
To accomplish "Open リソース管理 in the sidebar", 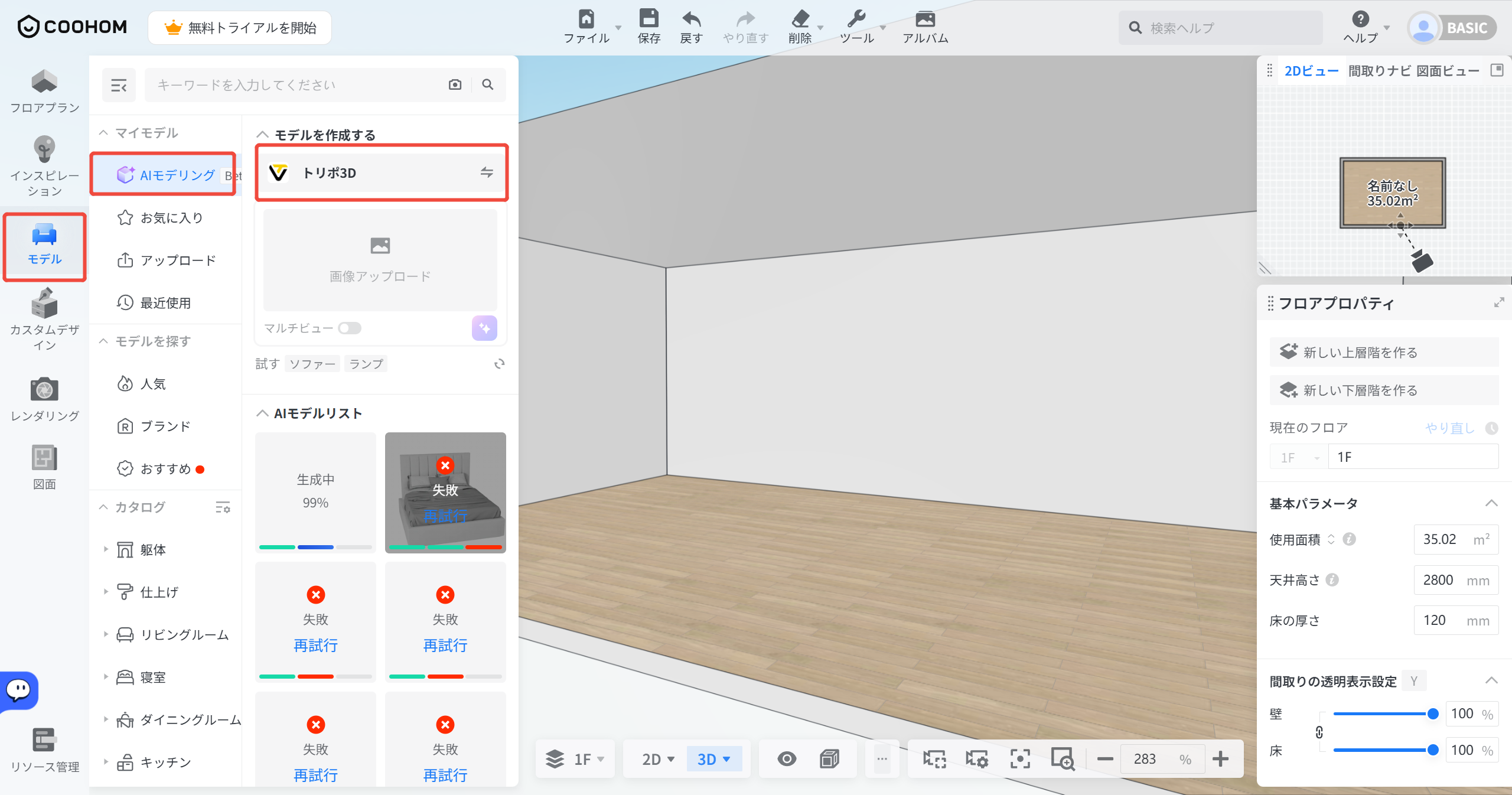I will 44,750.
